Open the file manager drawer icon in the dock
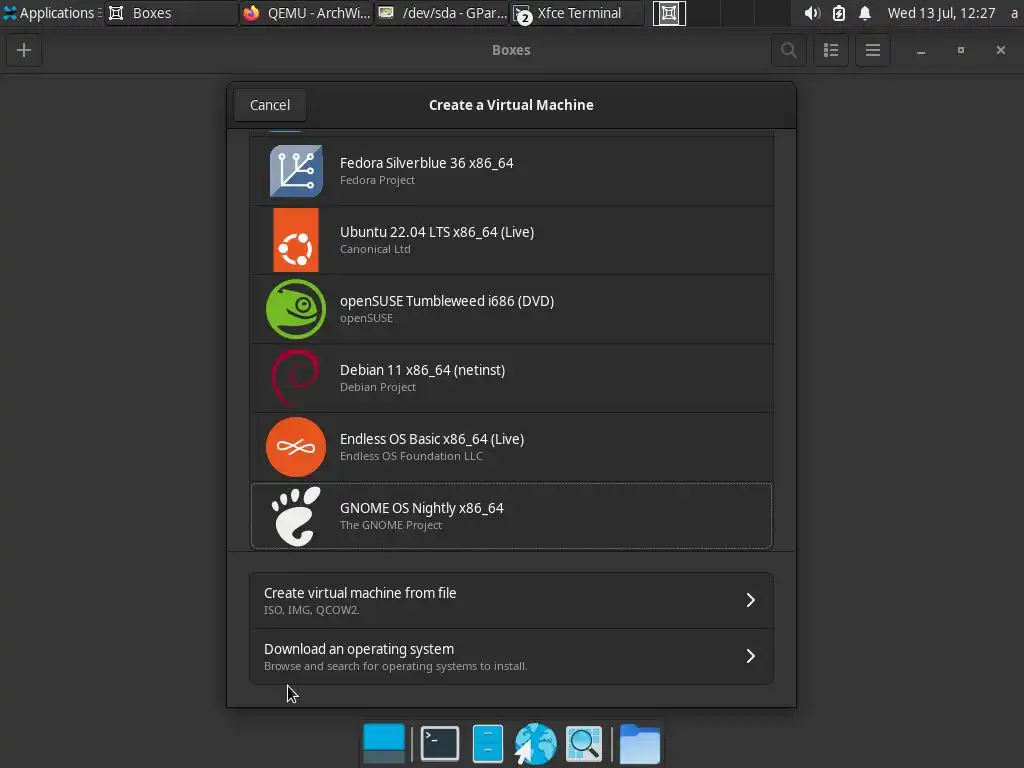This screenshot has height=768, width=1024. click(x=488, y=743)
